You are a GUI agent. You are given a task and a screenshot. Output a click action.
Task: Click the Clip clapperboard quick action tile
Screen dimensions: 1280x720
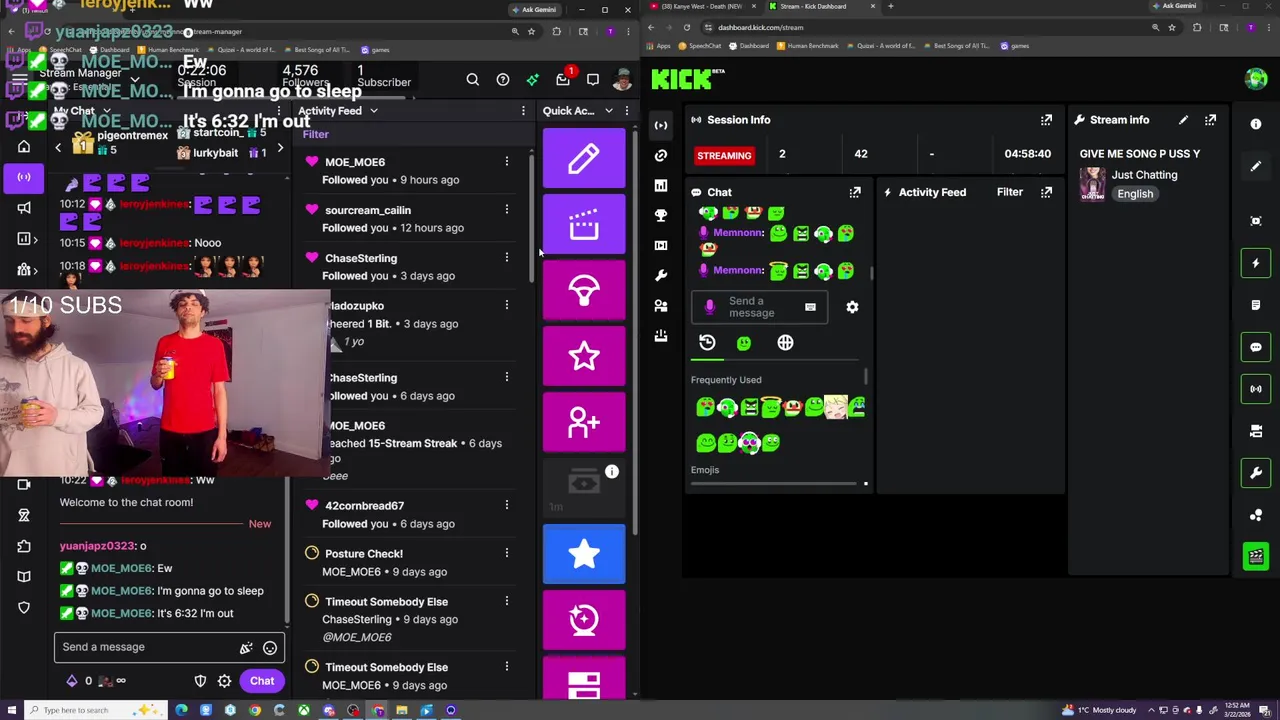click(x=584, y=224)
